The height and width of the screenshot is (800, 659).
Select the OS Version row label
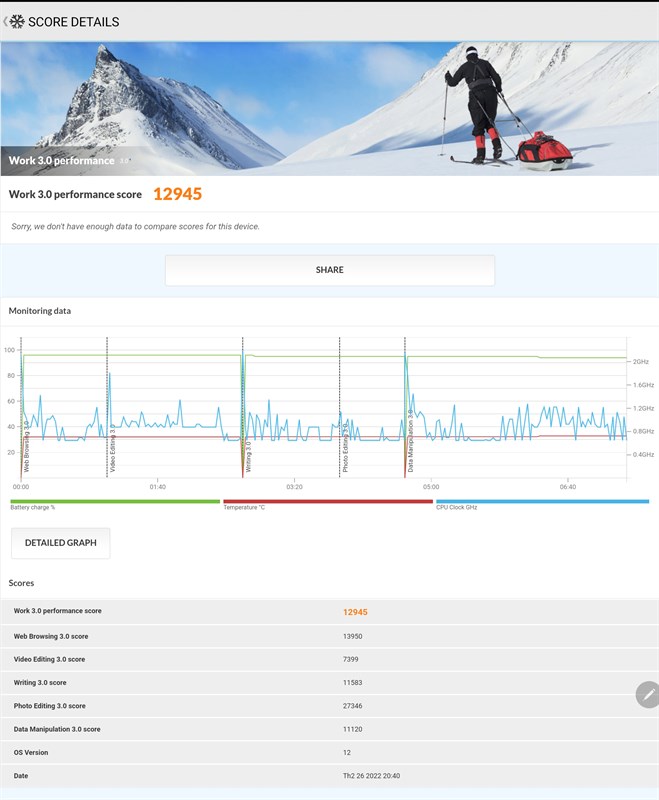[31, 753]
